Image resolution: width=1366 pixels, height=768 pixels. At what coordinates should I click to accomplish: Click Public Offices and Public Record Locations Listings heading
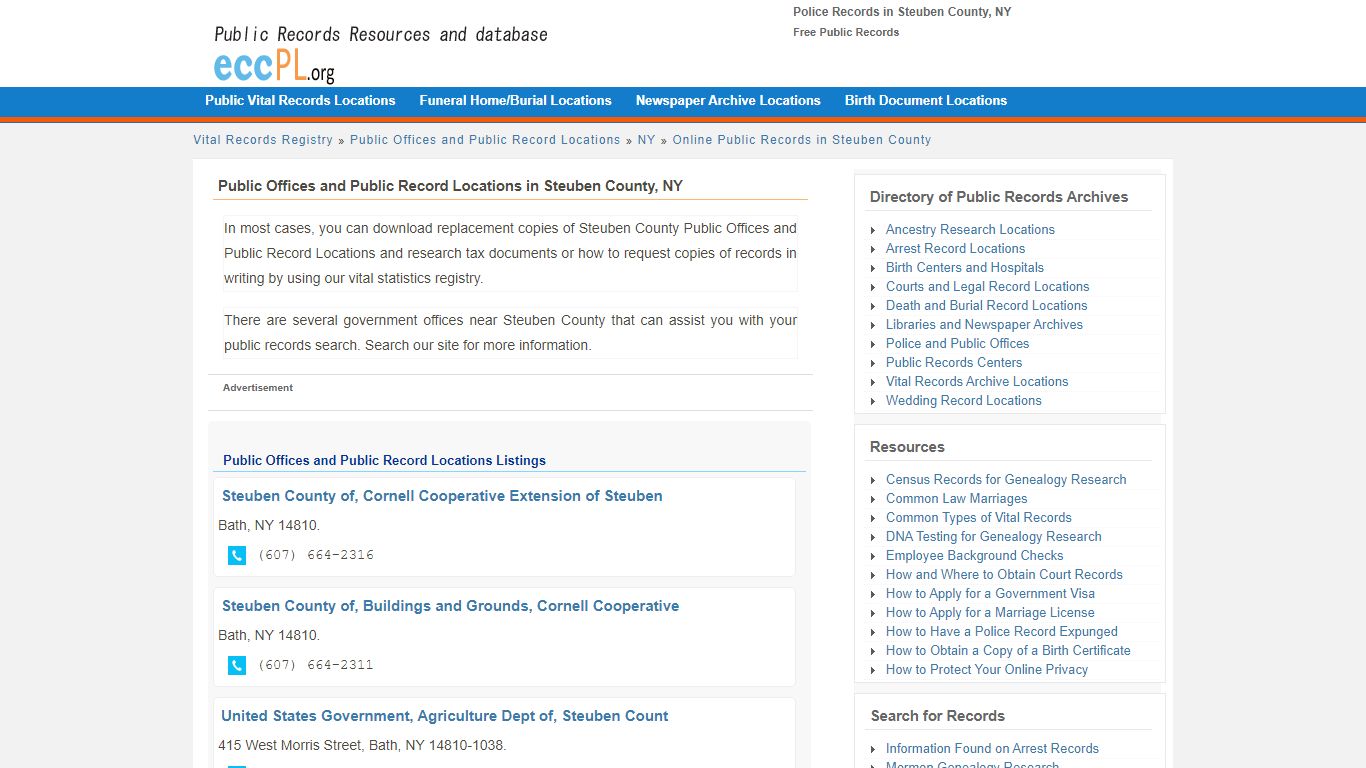(x=384, y=461)
